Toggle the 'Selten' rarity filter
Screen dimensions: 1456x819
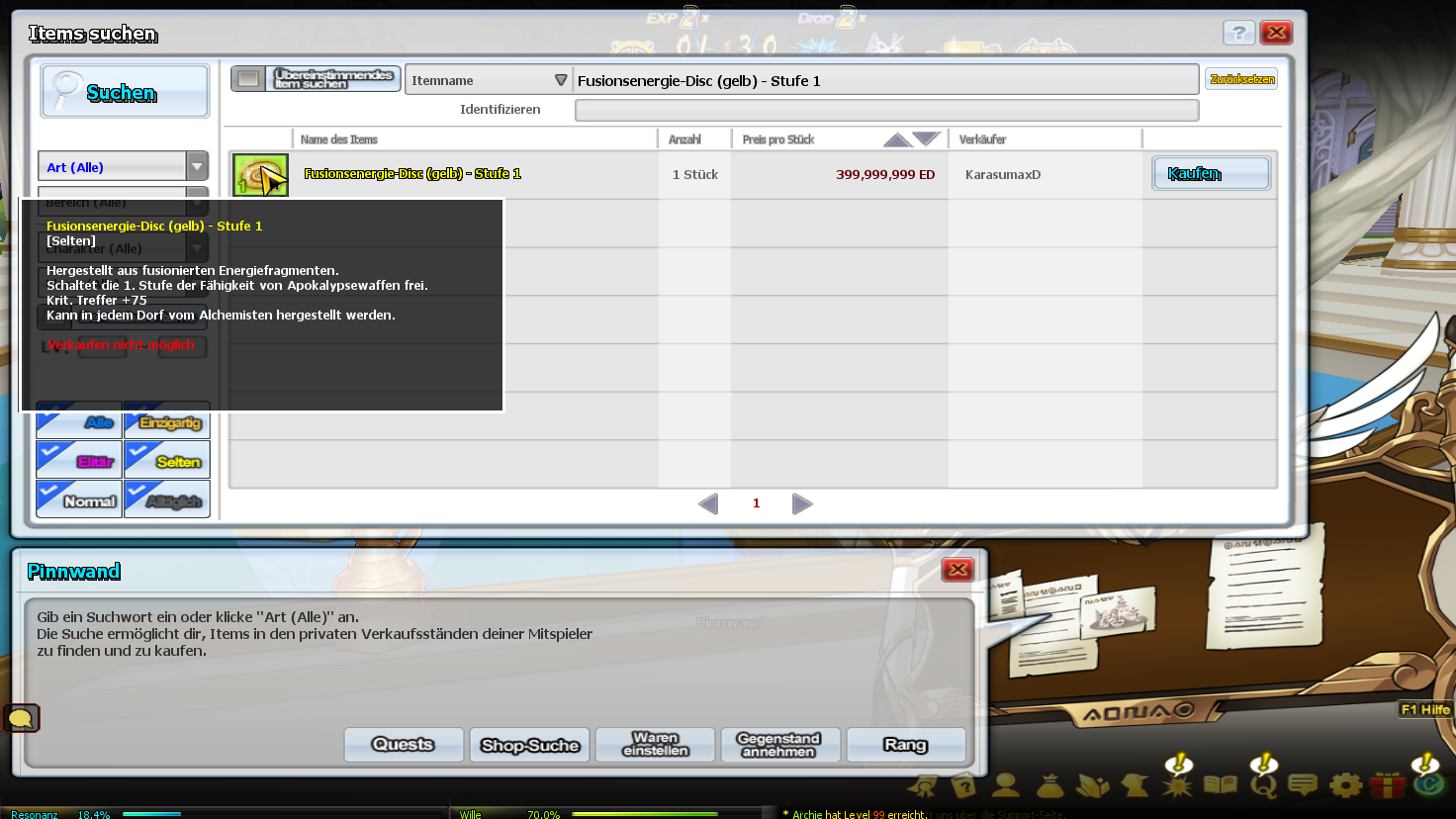pyautogui.click(x=167, y=460)
